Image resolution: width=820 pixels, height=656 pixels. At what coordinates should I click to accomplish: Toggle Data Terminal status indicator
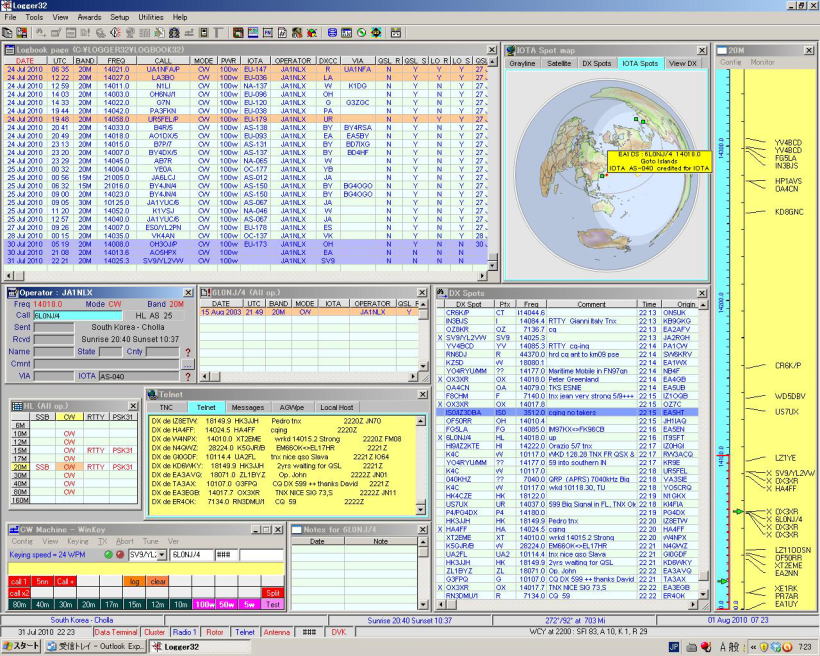[116, 632]
